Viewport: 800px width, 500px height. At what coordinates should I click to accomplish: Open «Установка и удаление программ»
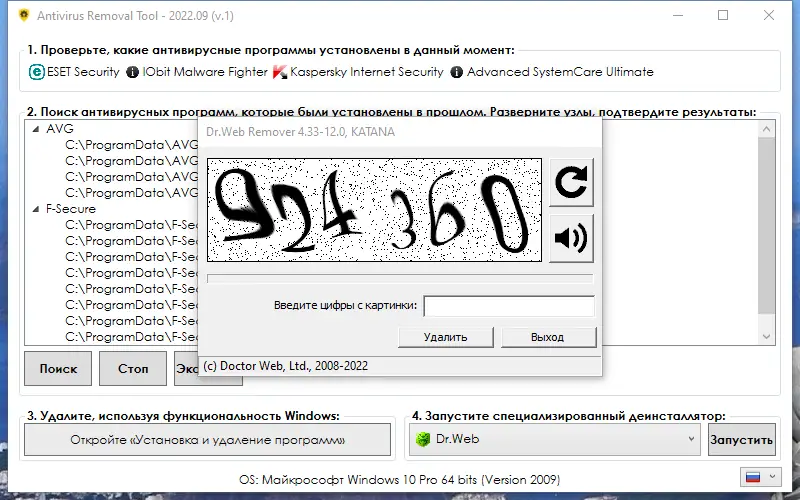[207, 440]
